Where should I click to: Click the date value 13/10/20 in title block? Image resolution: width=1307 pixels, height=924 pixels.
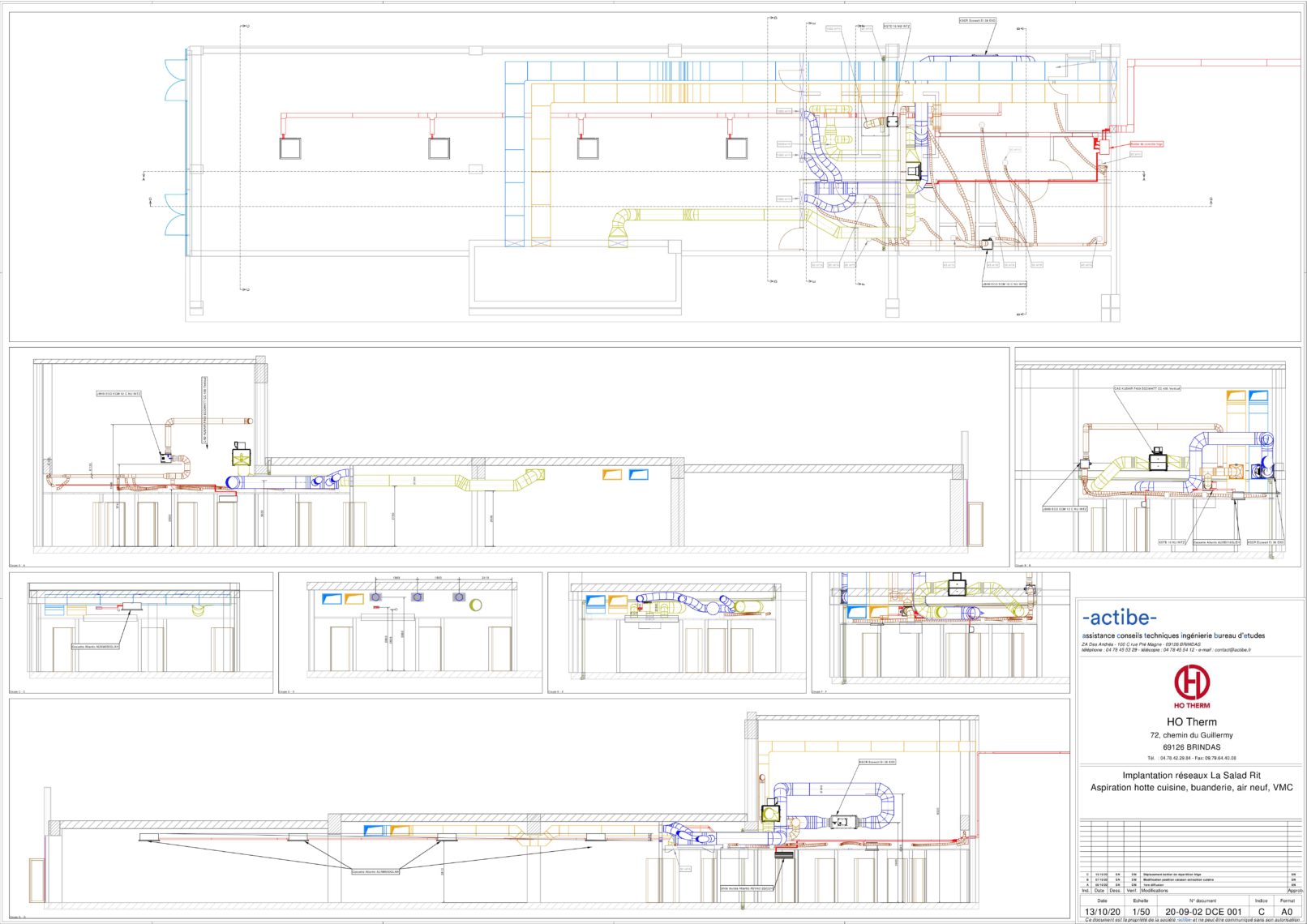click(x=1102, y=912)
